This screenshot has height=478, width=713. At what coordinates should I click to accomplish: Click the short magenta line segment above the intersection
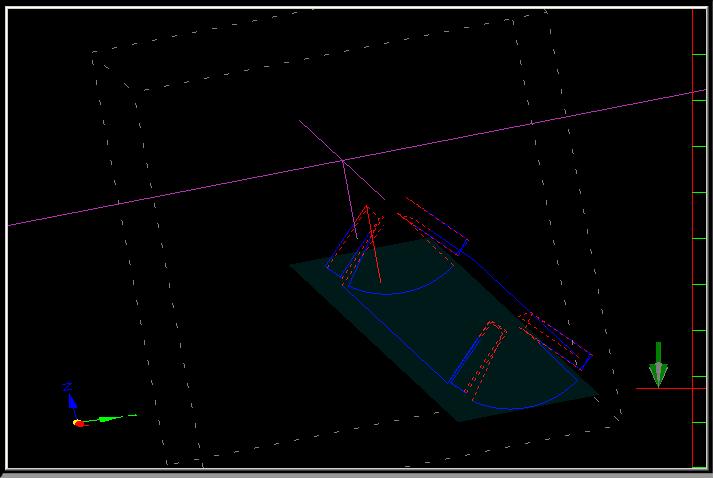(320, 139)
